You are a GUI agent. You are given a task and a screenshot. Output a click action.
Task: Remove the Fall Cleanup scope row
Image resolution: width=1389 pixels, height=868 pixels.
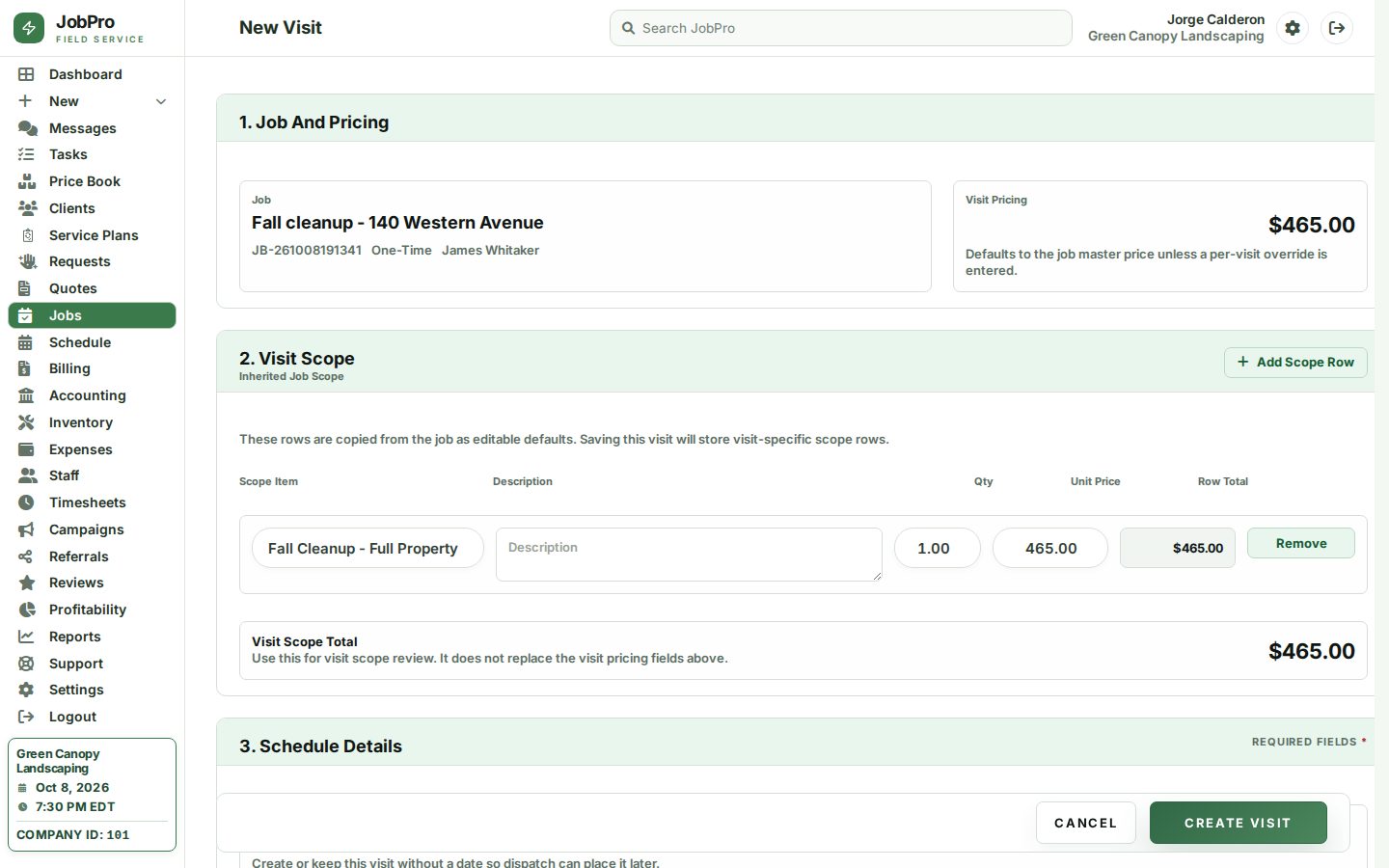(x=1301, y=543)
